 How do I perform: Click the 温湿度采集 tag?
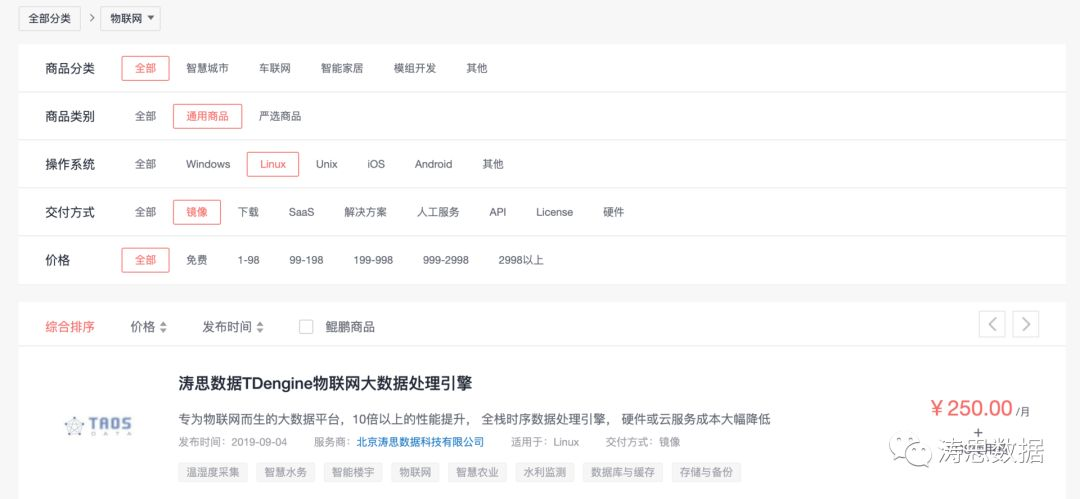point(213,472)
